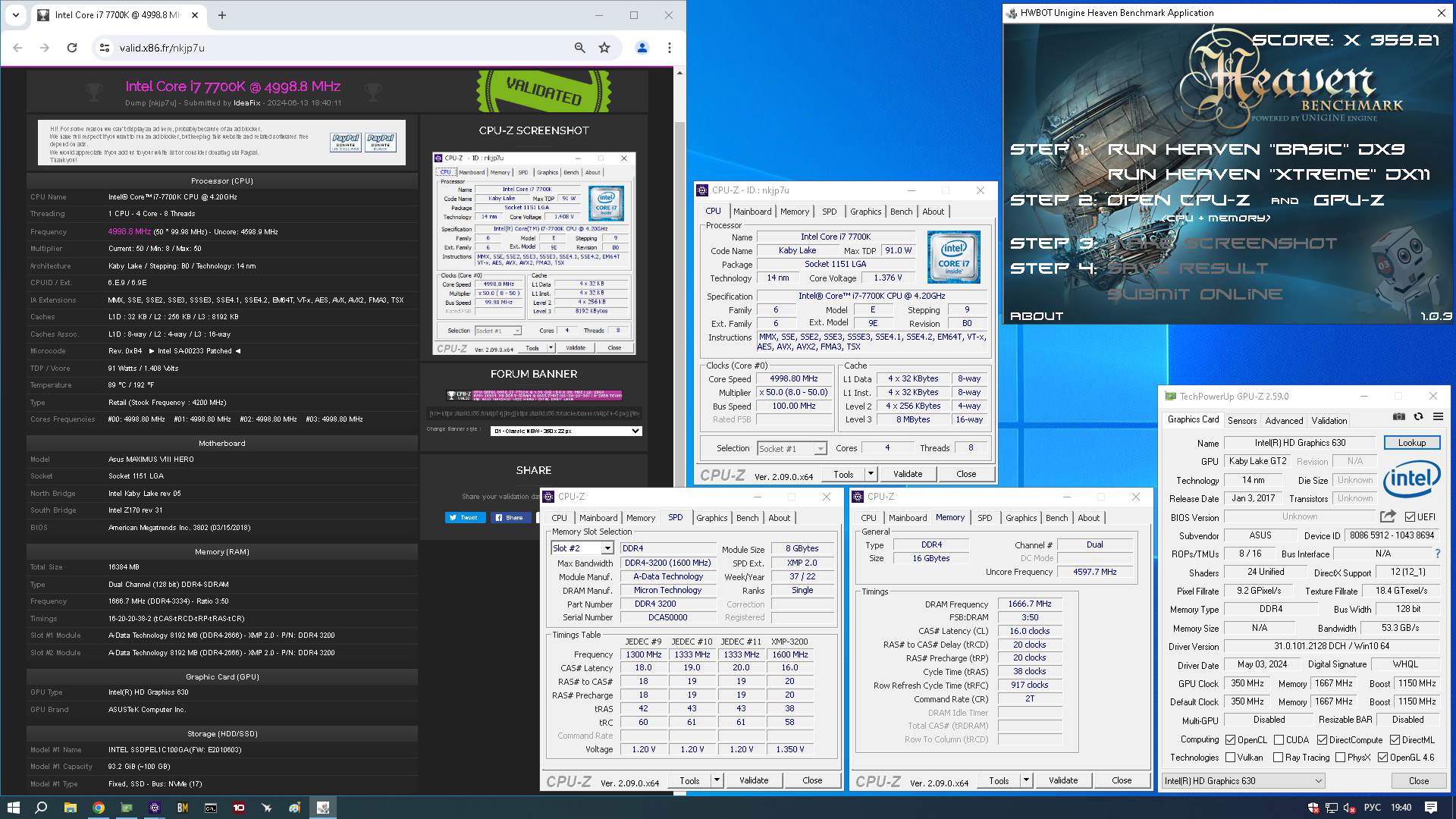Viewport: 1456px width, 819px height.
Task: Click the volume muted speaker tray icon
Action: click(x=1350, y=808)
